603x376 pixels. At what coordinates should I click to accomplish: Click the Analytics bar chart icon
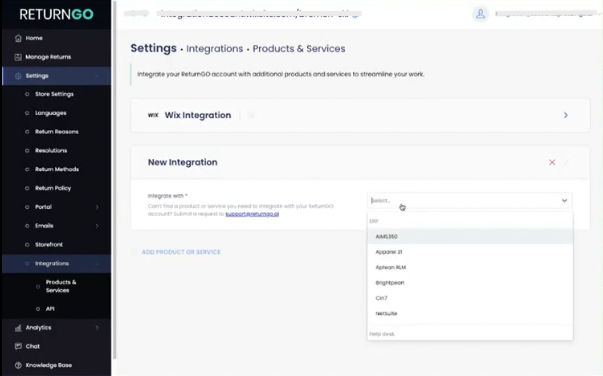[x=18, y=328]
